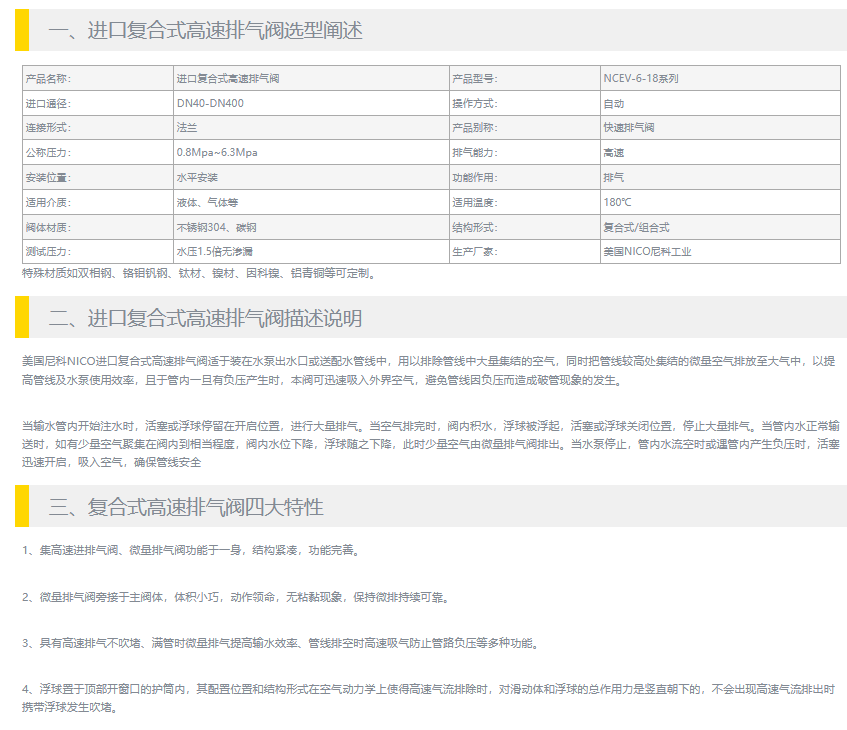Click the yellow bar beside section one heading
847x730 pixels.
[21, 30]
